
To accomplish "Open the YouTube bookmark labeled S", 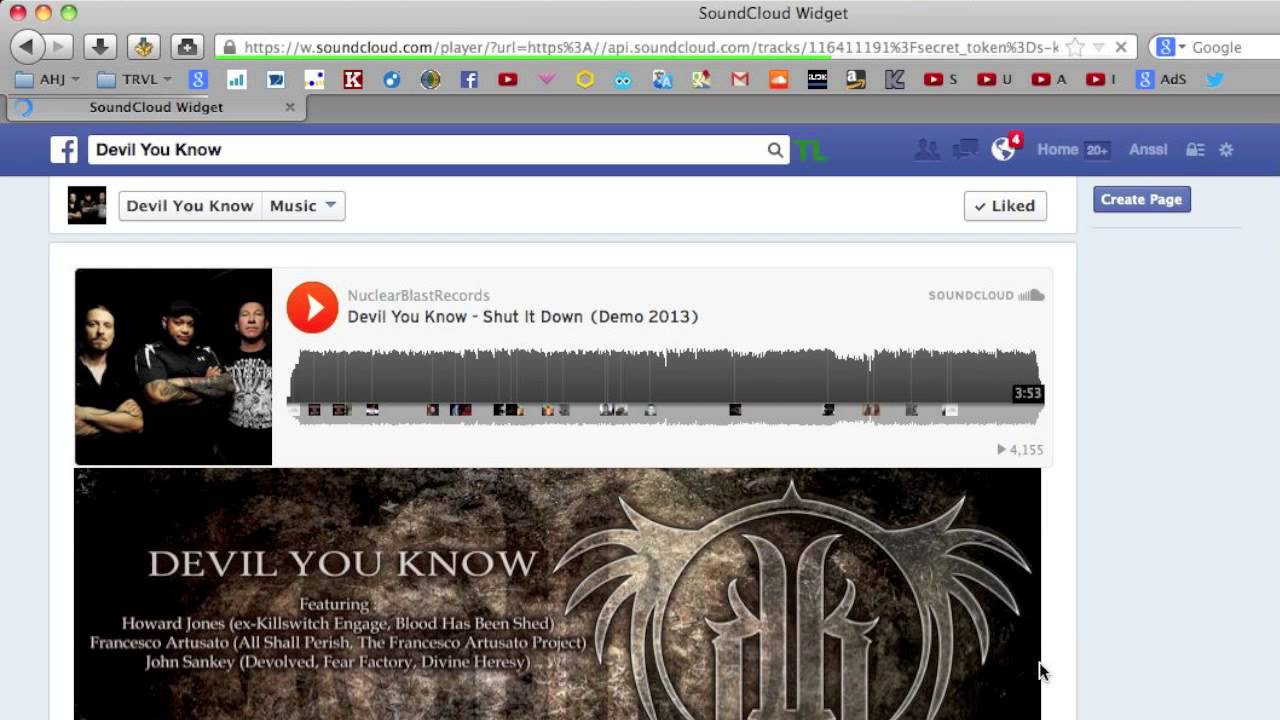I will [941, 79].
